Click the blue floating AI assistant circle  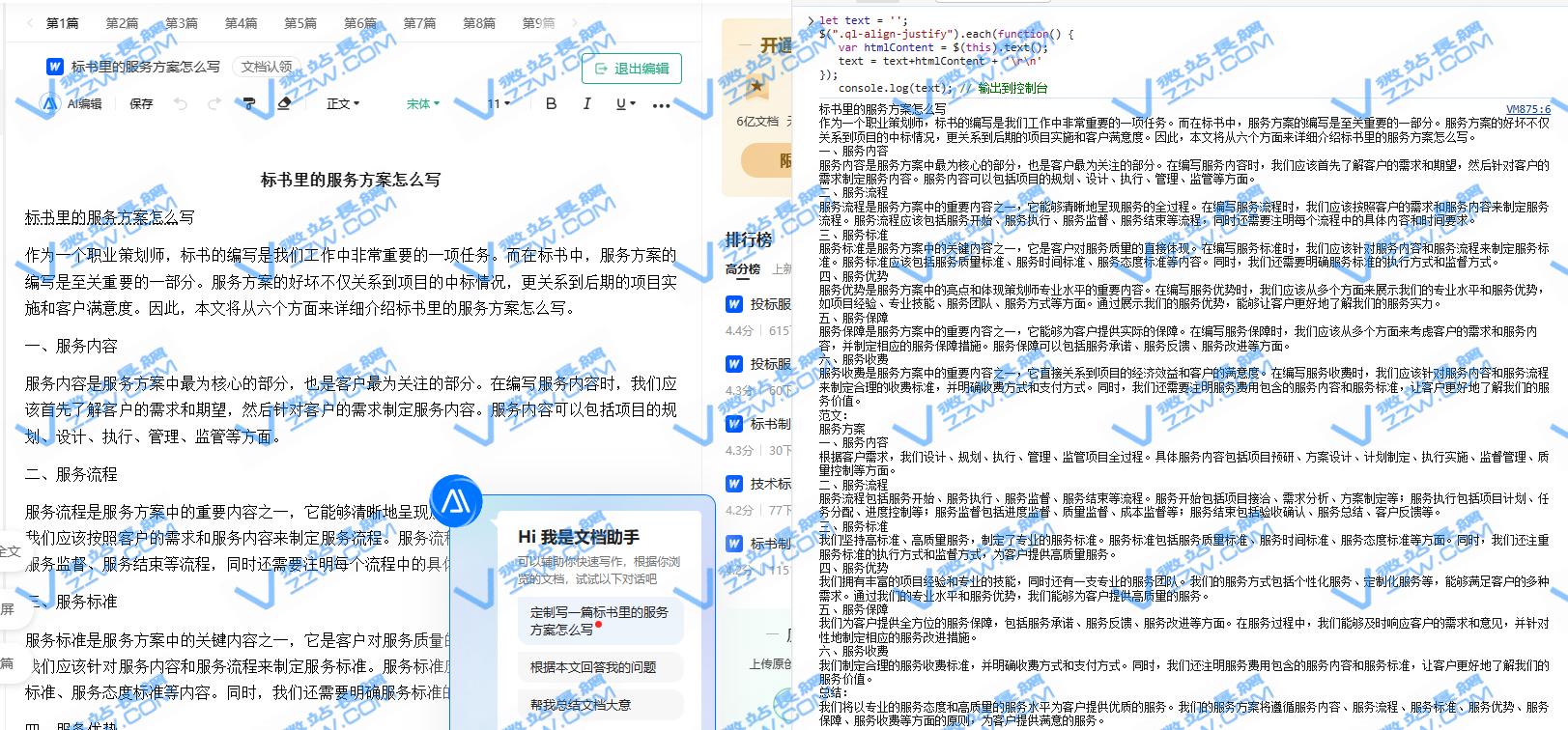(x=456, y=500)
